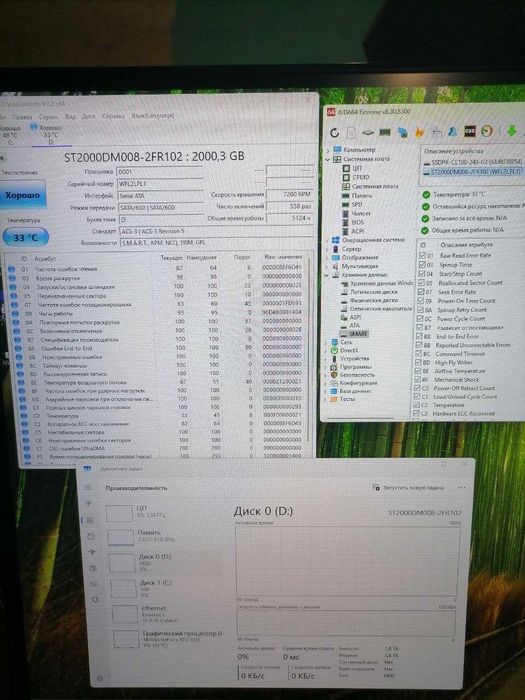This screenshot has height=700, width=525.
Task: Toggle checkbox for Mechanical Shock
Action: tap(417, 379)
